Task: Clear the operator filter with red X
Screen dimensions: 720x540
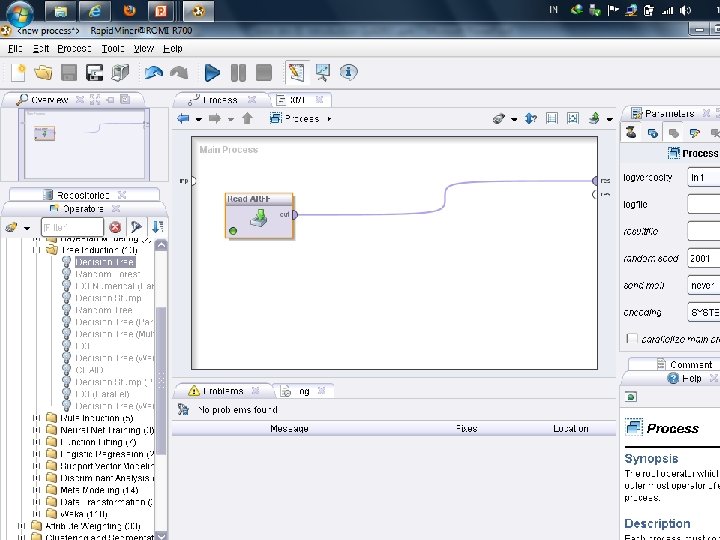Action: click(115, 227)
